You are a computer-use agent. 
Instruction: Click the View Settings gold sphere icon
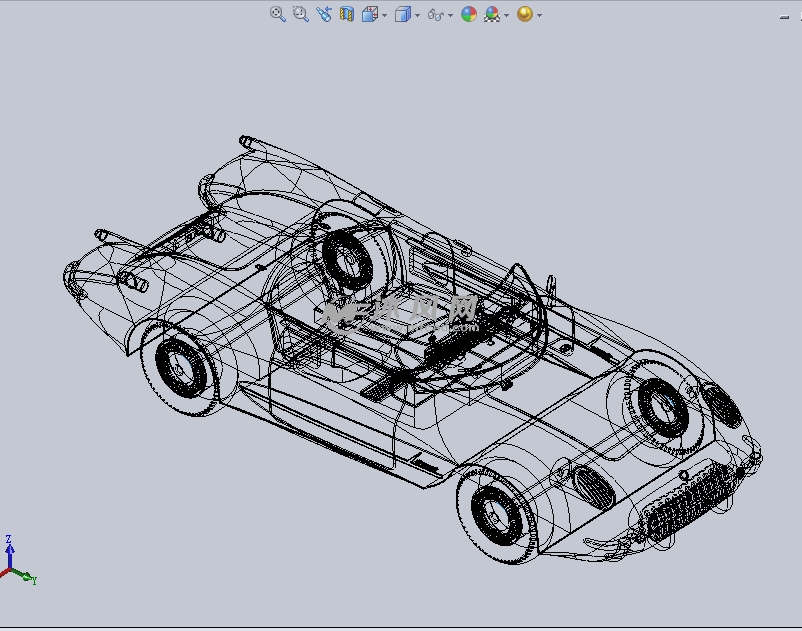(x=524, y=14)
